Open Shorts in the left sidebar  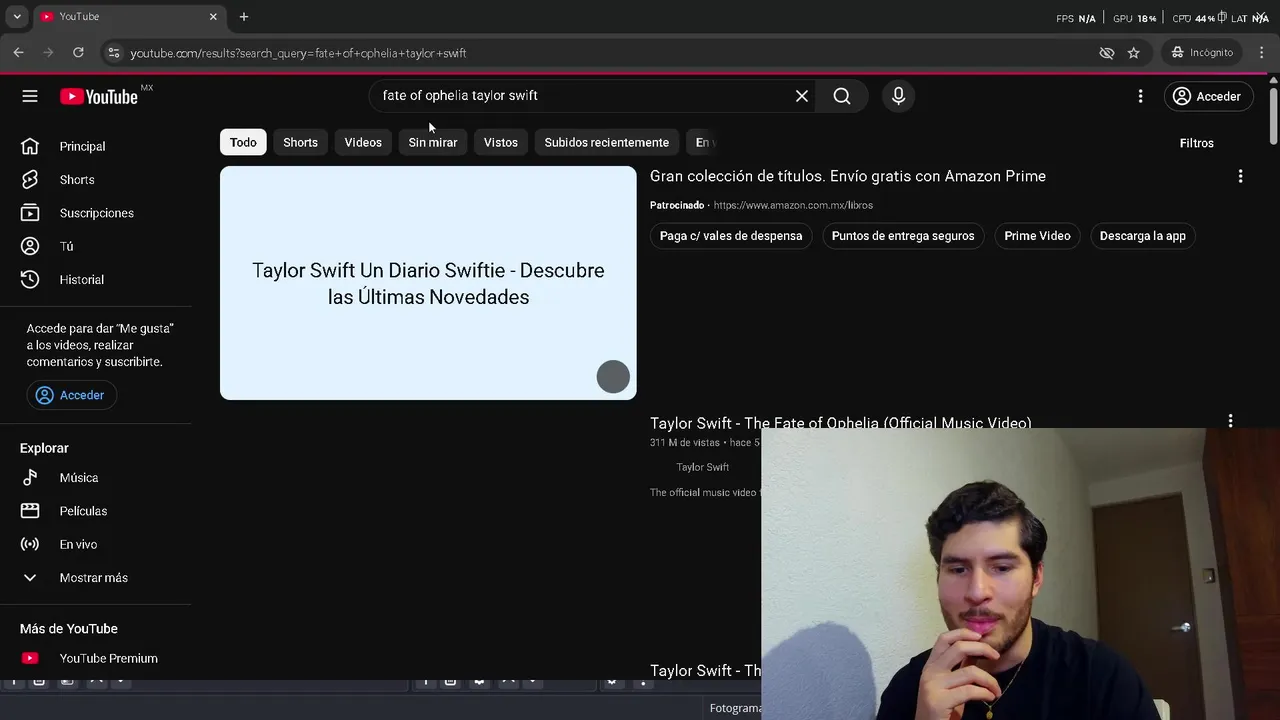[x=95, y=180]
